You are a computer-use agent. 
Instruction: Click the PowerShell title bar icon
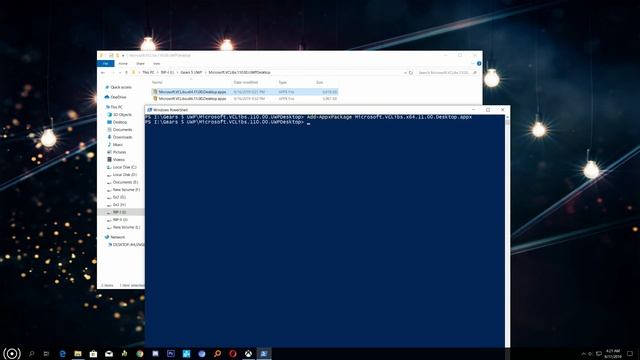pos(149,110)
